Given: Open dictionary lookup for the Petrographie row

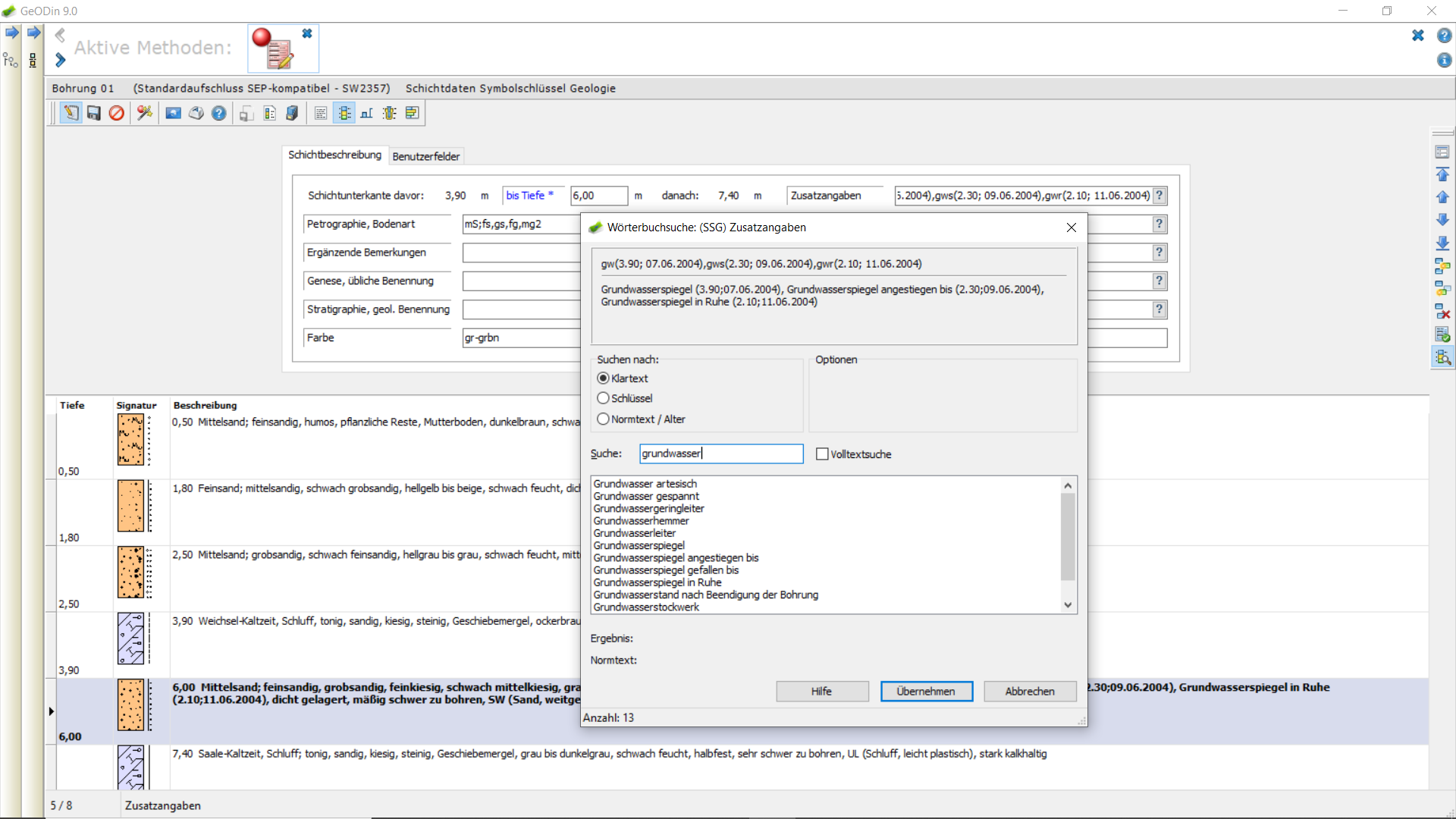Looking at the screenshot, I should 1159,224.
